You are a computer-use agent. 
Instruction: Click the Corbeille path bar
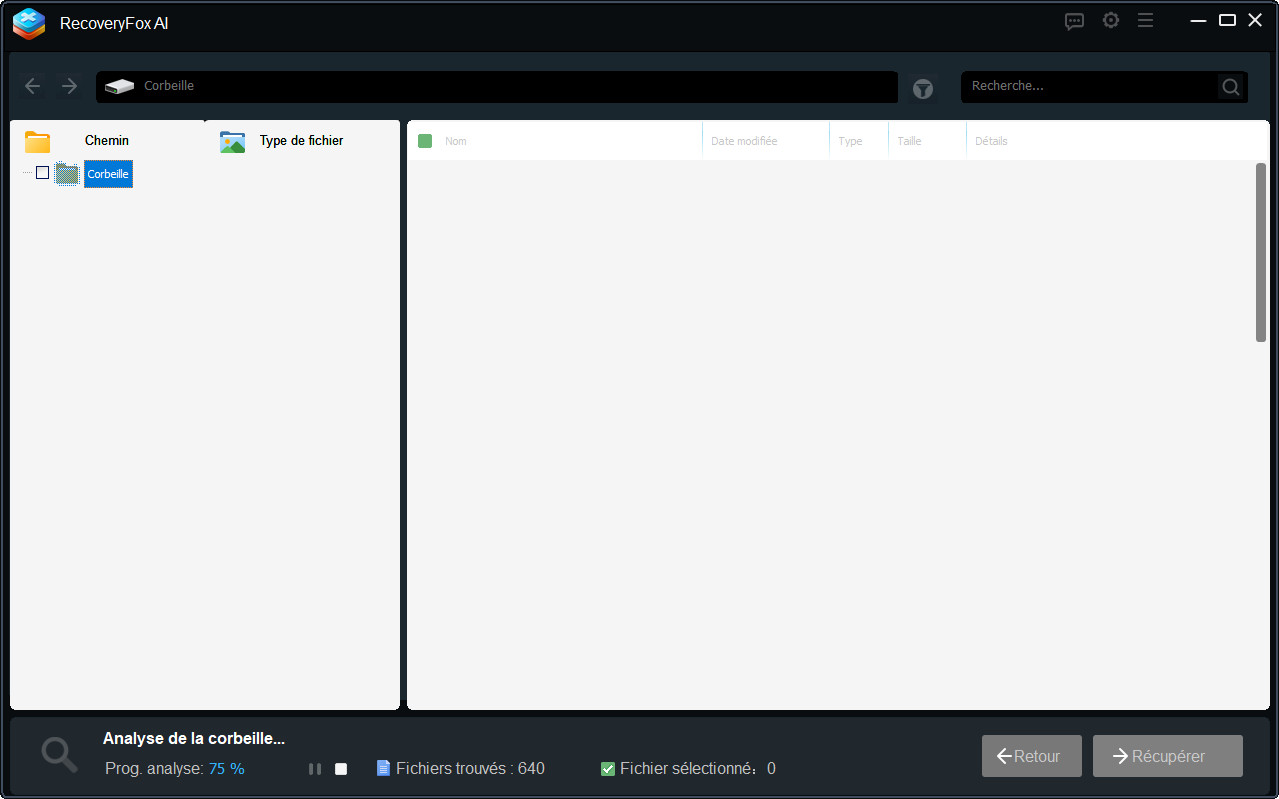click(497, 87)
